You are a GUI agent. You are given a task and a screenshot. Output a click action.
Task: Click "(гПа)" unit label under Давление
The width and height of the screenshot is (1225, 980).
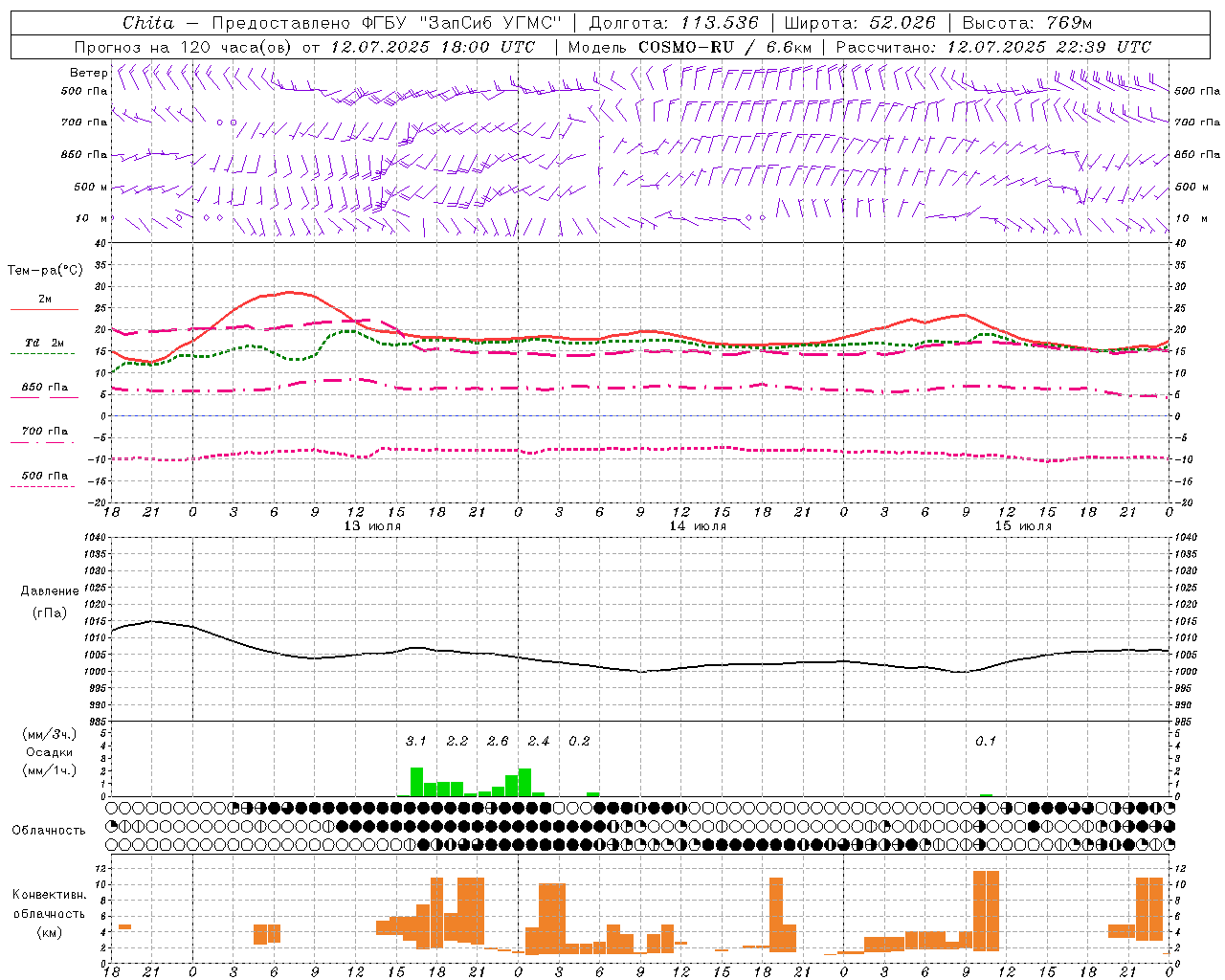pyautogui.click(x=50, y=613)
